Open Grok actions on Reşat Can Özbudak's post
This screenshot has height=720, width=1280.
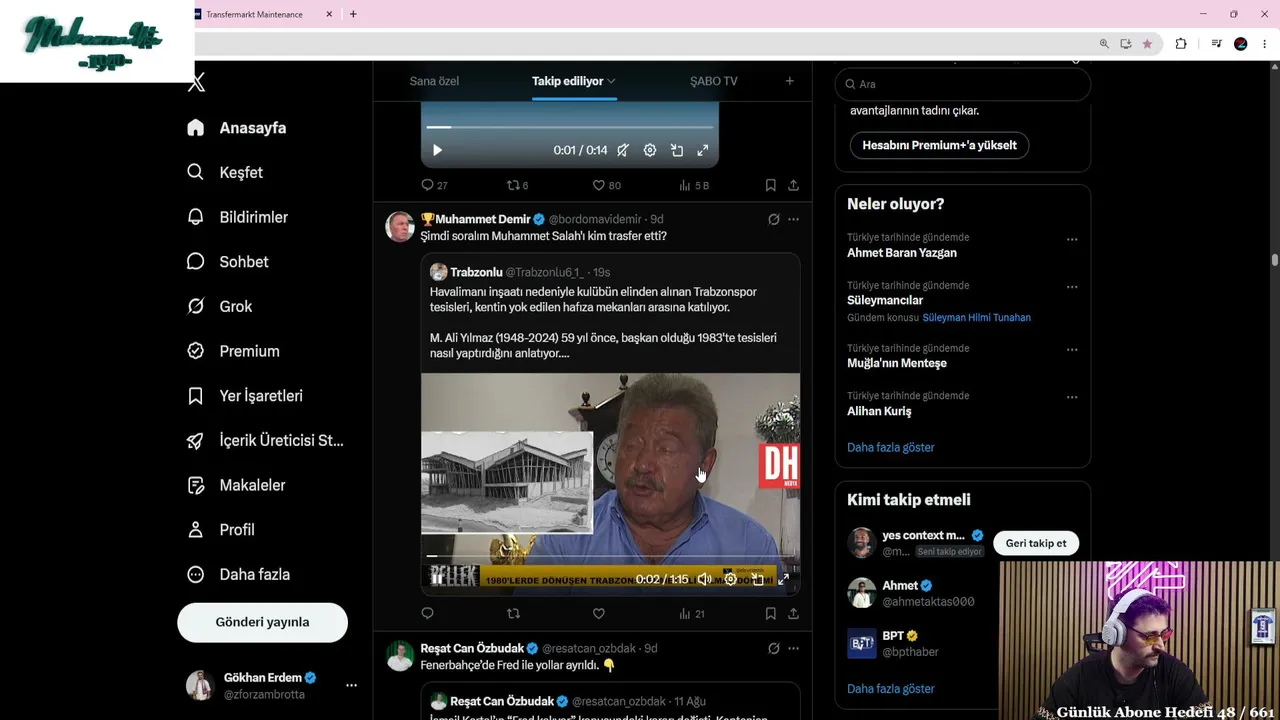point(773,648)
